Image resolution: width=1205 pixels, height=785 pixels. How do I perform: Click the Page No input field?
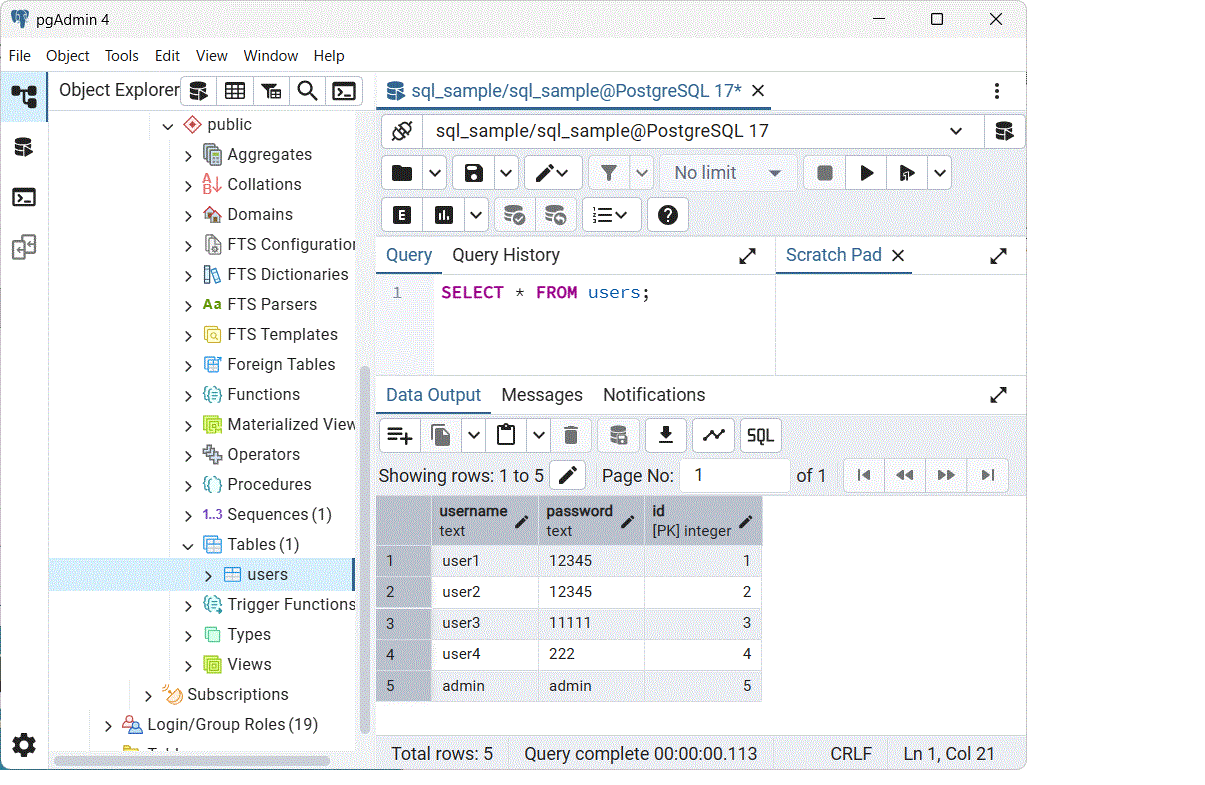click(734, 475)
